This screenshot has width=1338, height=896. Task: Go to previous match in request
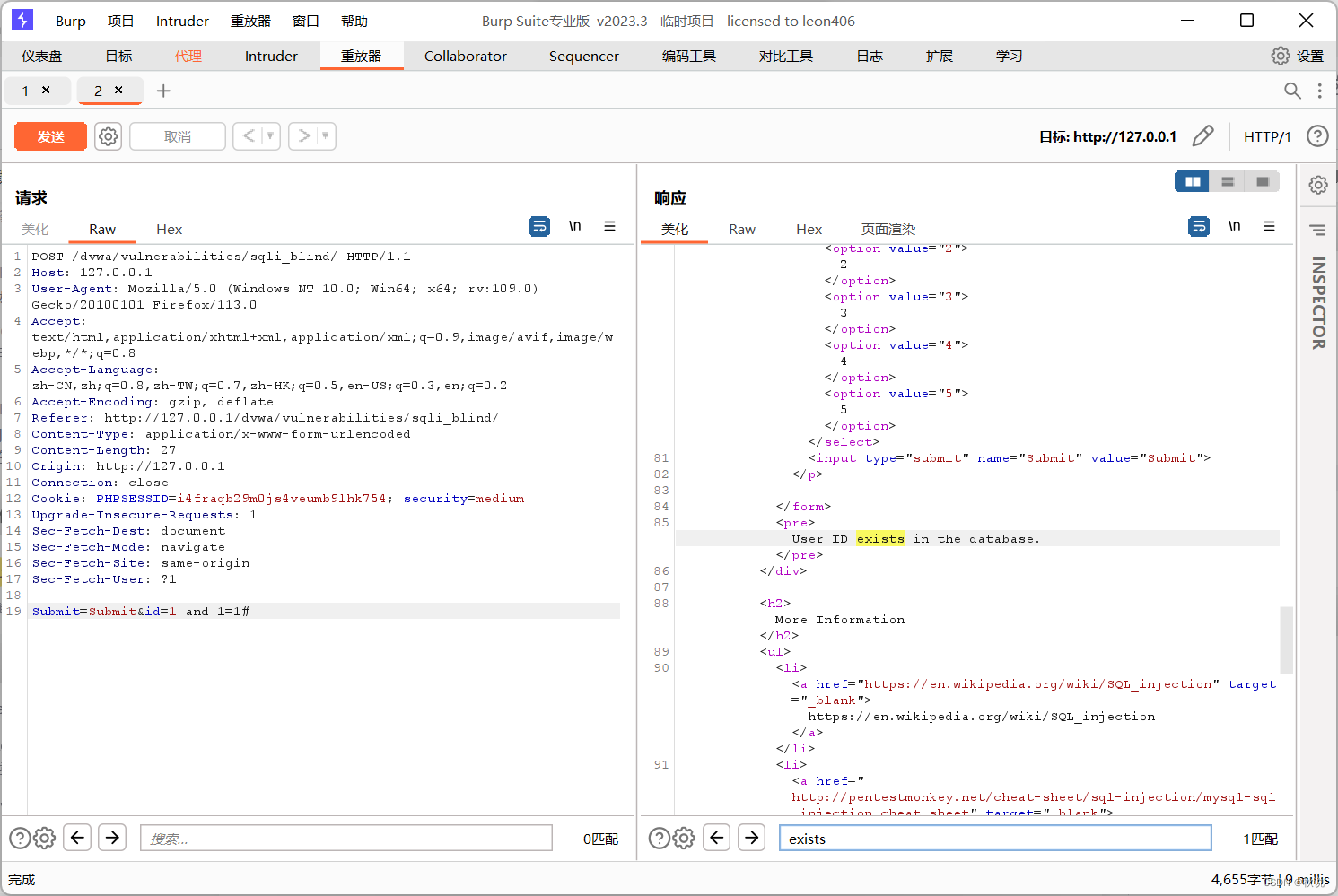[x=77, y=838]
